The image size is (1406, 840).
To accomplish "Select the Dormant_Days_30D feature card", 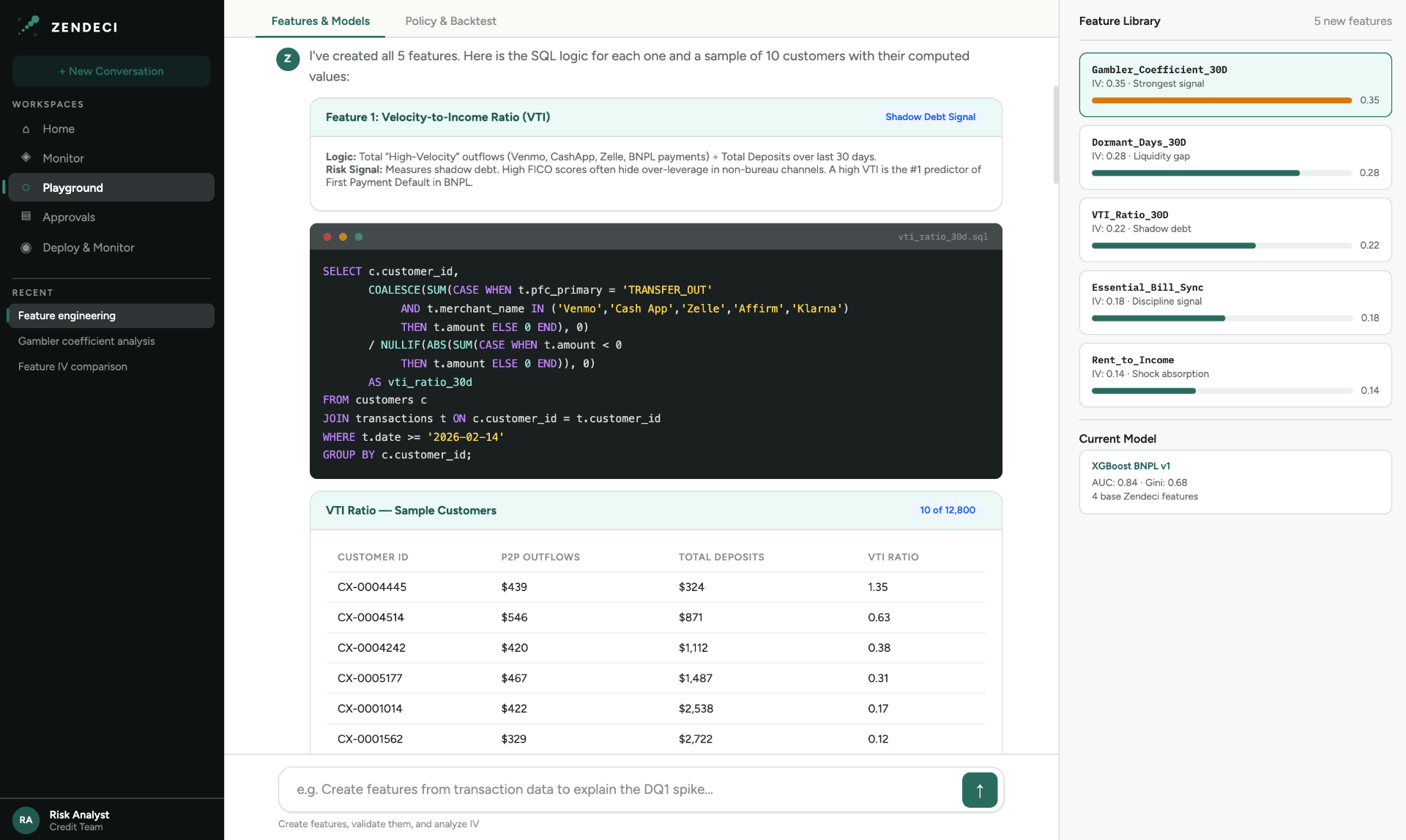I will [x=1235, y=157].
